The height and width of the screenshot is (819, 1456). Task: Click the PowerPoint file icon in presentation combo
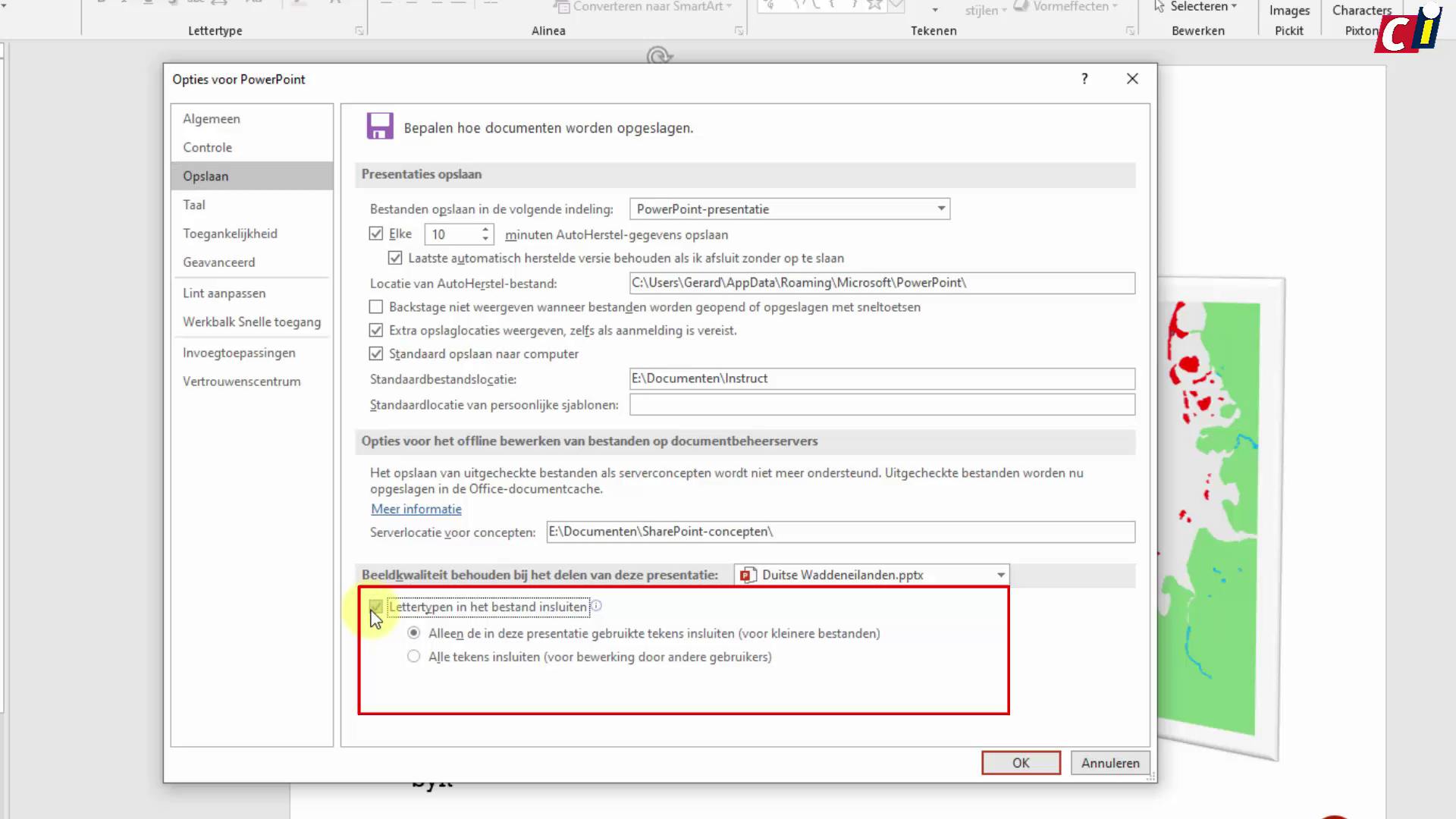click(x=748, y=576)
